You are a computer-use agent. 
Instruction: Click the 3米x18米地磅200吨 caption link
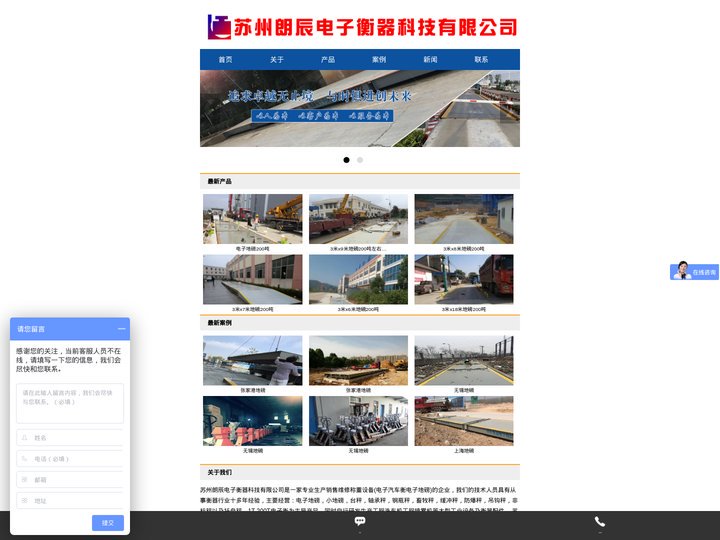point(464,309)
